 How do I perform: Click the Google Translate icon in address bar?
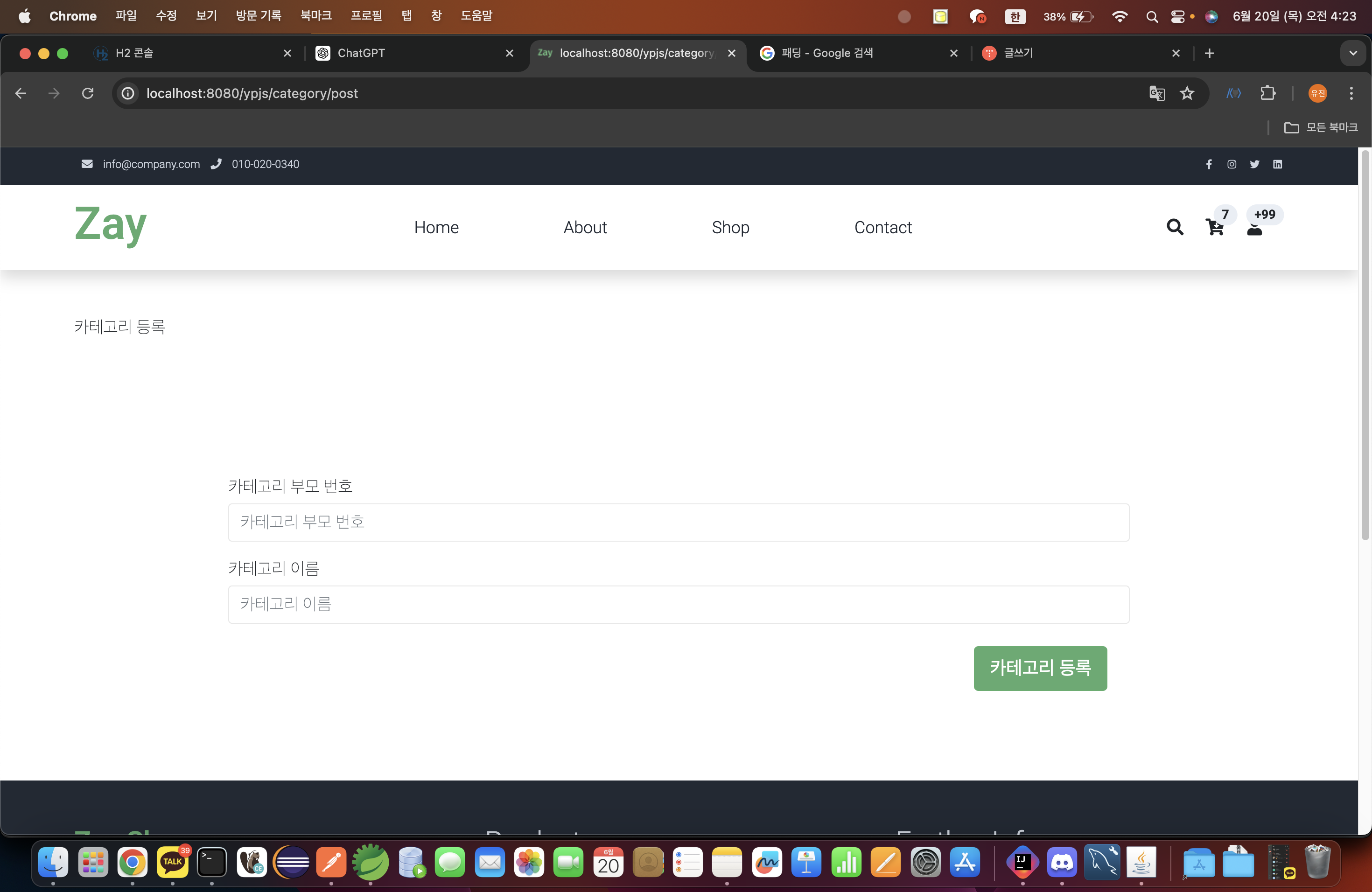coord(1157,93)
